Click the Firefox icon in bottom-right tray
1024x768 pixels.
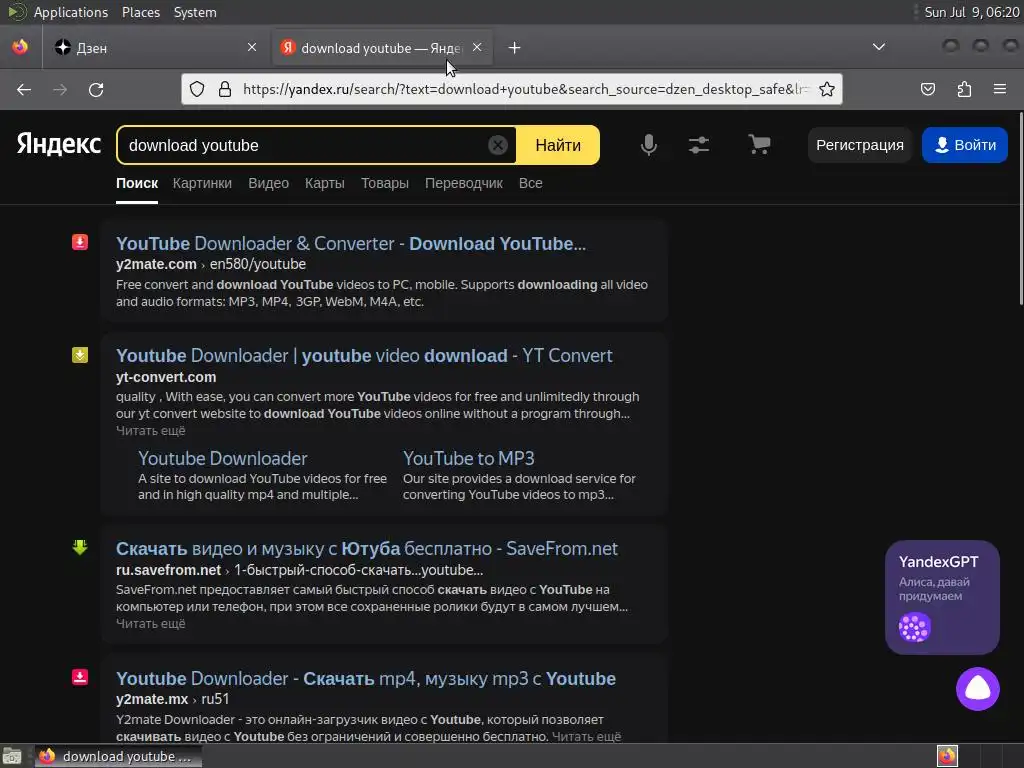coord(947,756)
